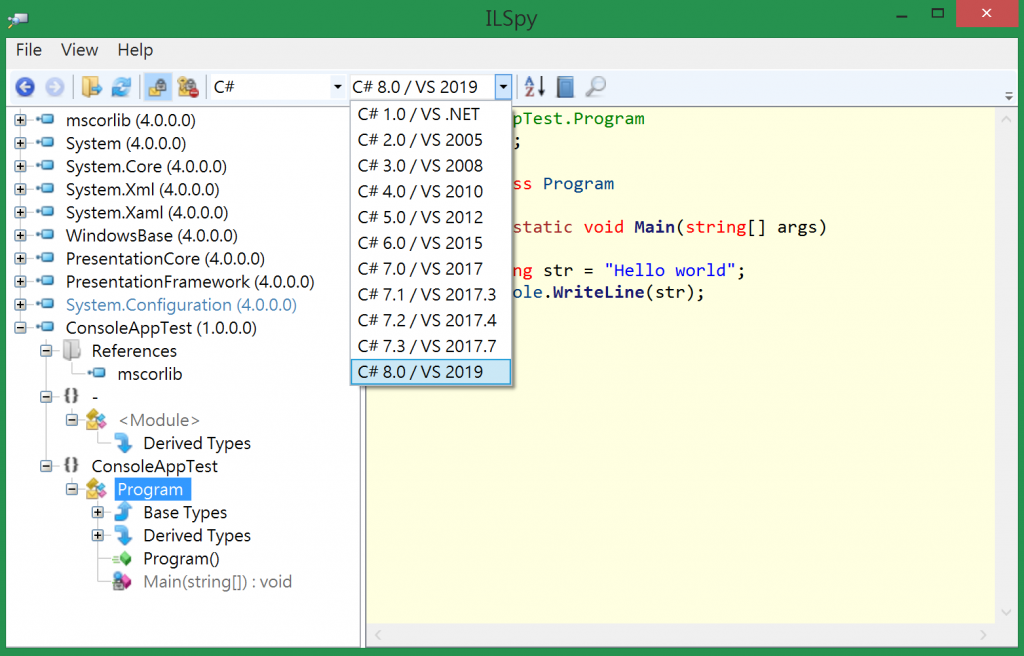This screenshot has width=1024, height=656.
Task: Open the File menu
Action: pyautogui.click(x=29, y=50)
